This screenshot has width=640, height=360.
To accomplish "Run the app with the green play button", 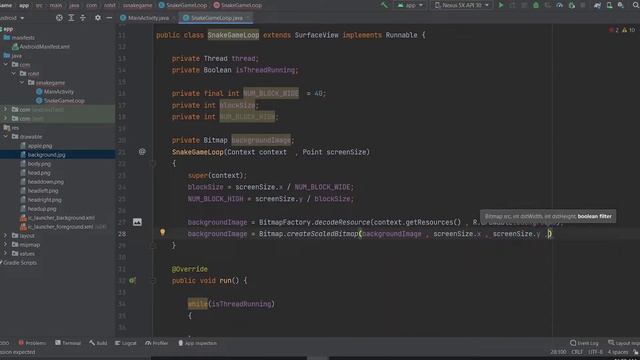I will pyautogui.click(x=501, y=5).
